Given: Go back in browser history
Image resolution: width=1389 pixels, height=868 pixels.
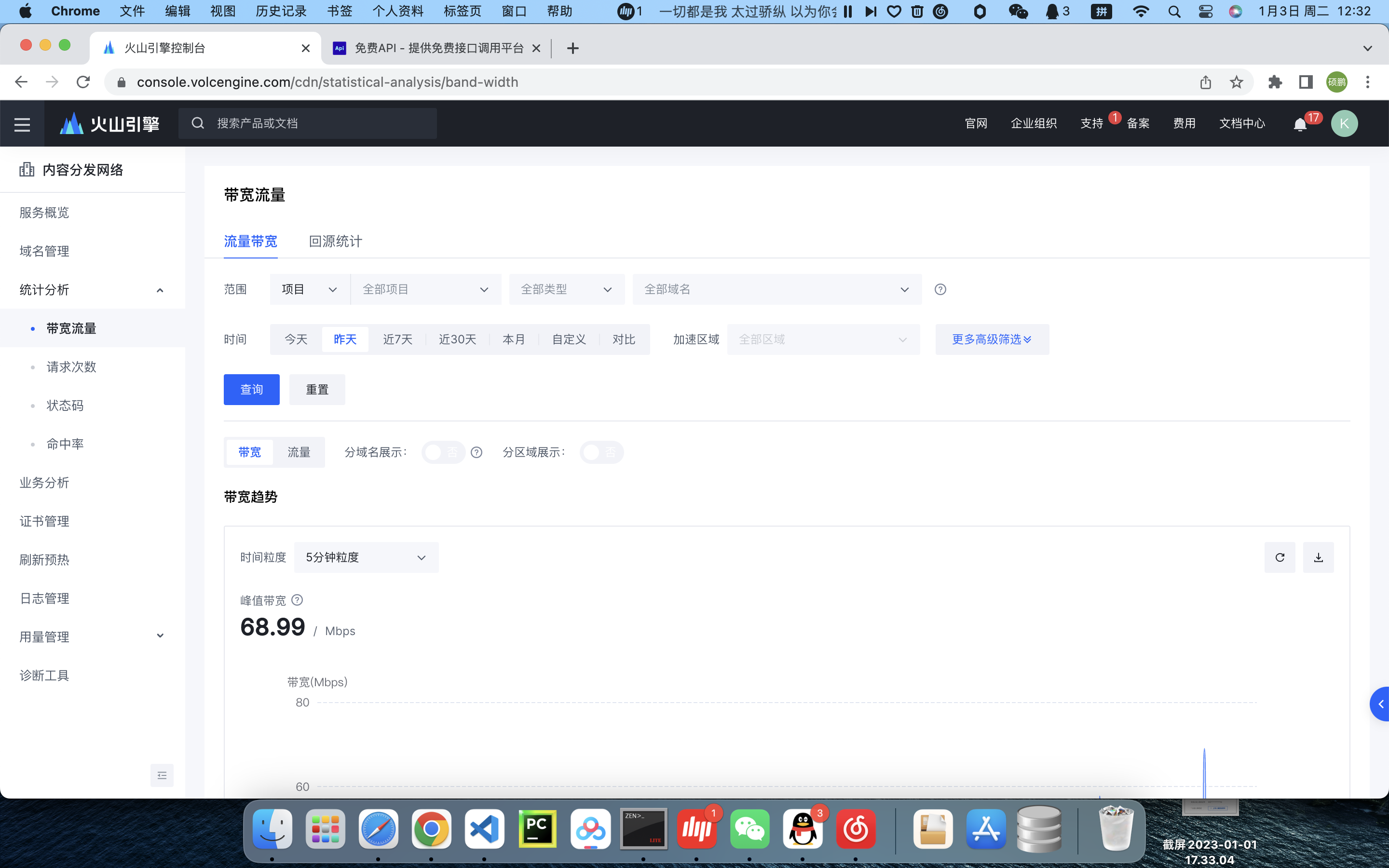Looking at the screenshot, I should (x=21, y=82).
